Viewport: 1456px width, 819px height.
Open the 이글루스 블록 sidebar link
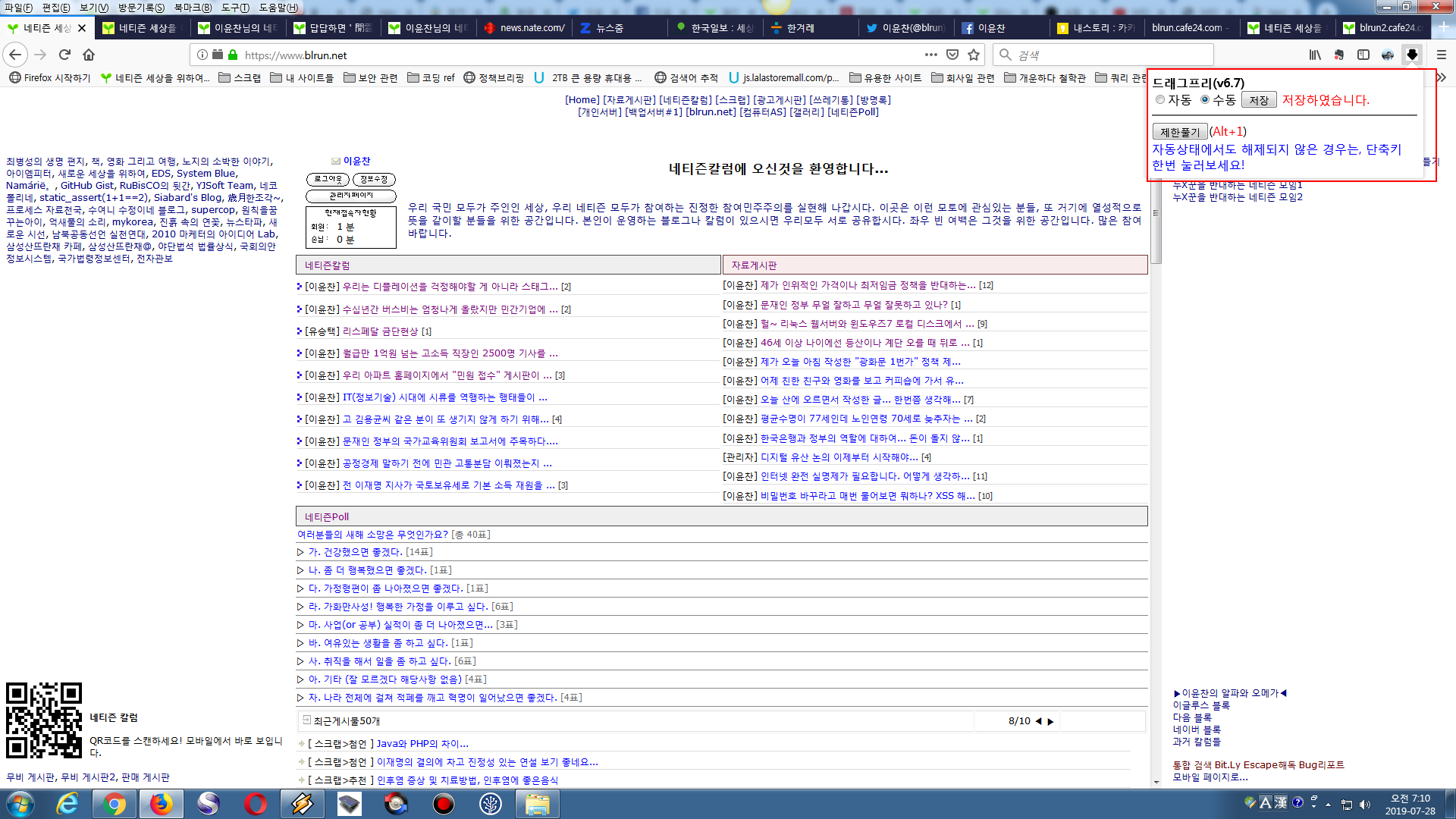1202,705
